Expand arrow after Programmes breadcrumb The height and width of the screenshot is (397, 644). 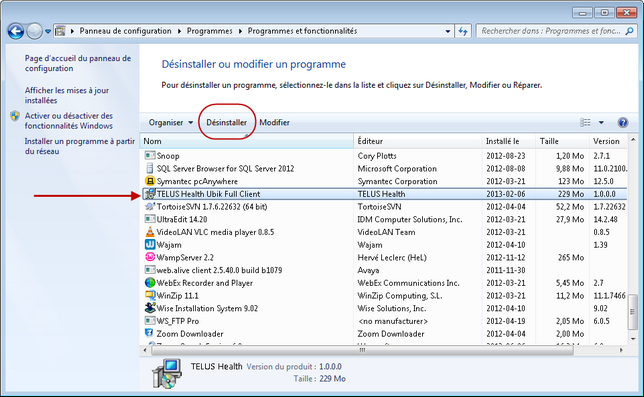click(240, 31)
